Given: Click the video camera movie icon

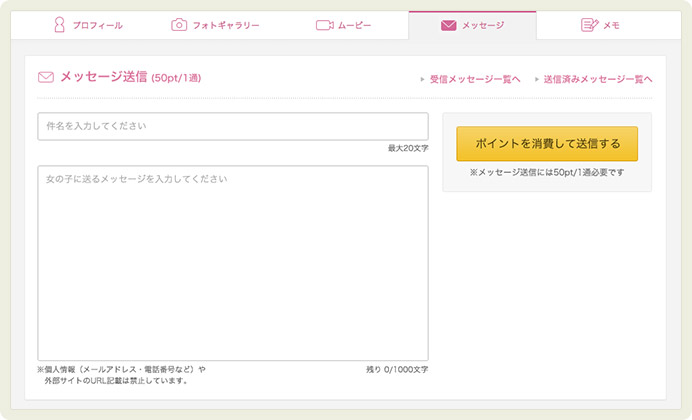Looking at the screenshot, I should pyautogui.click(x=324, y=25).
